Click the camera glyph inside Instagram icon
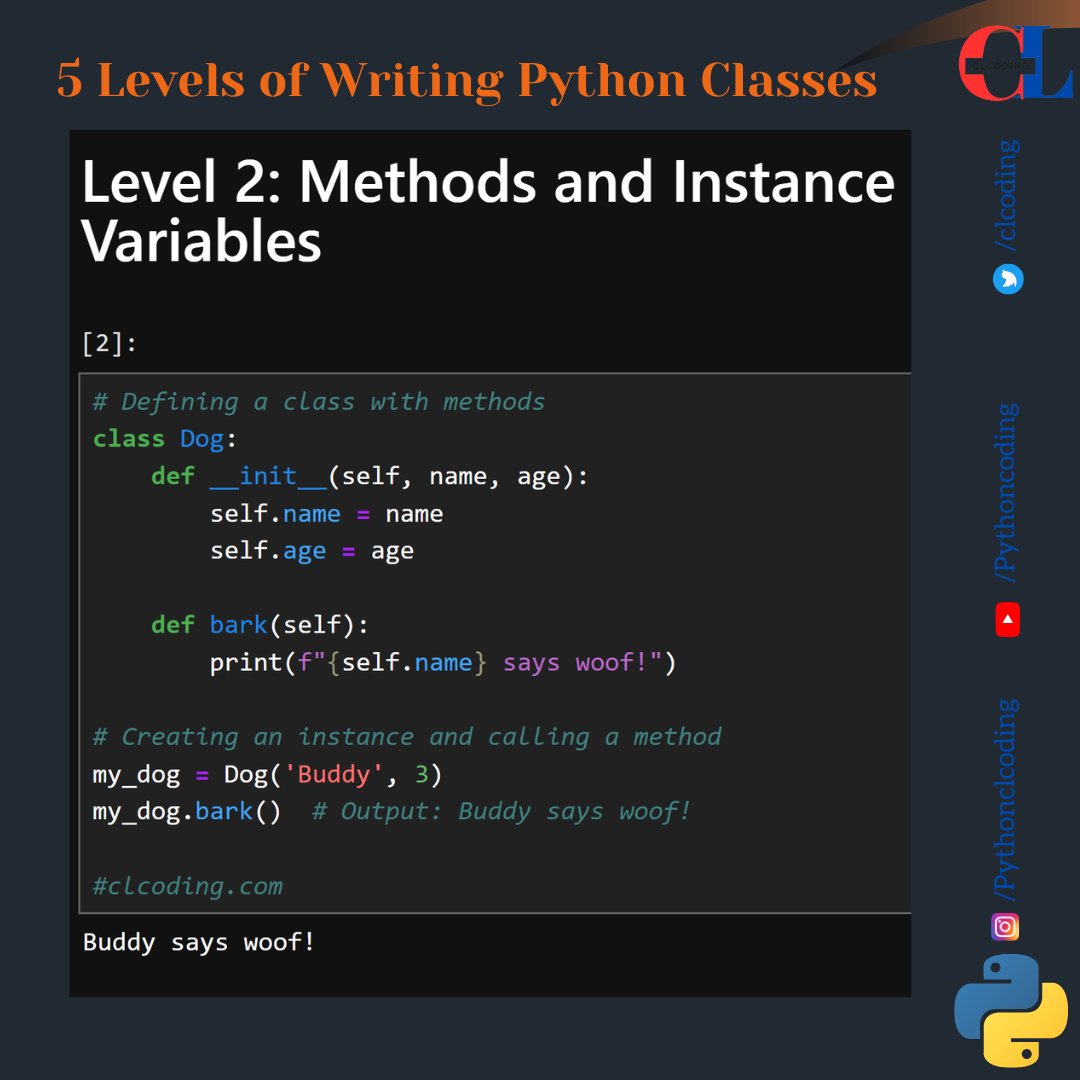The image size is (1080, 1080). pos(1003,927)
